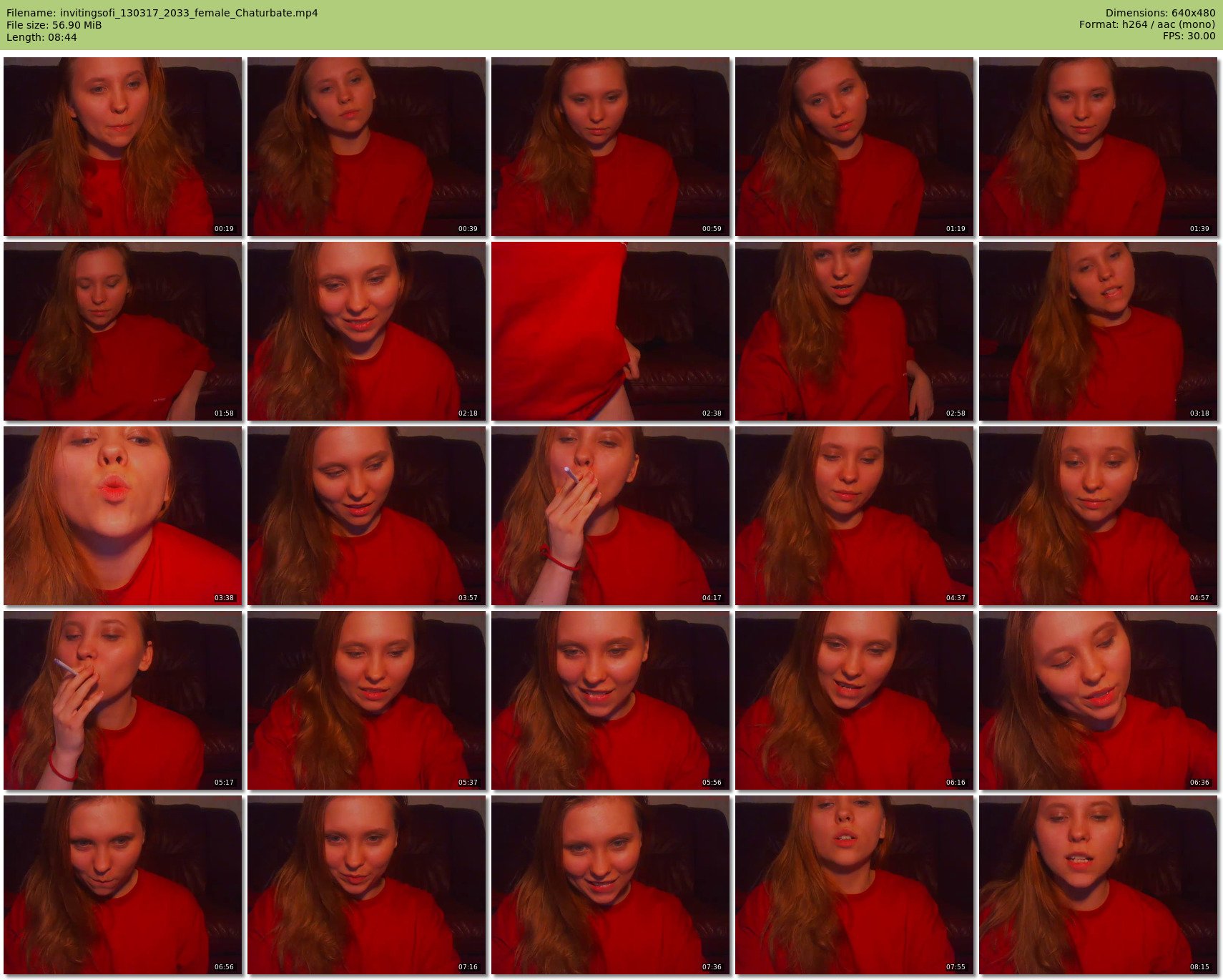Click the Filename line in the header
The width and height of the screenshot is (1223, 980).
[x=162, y=13]
